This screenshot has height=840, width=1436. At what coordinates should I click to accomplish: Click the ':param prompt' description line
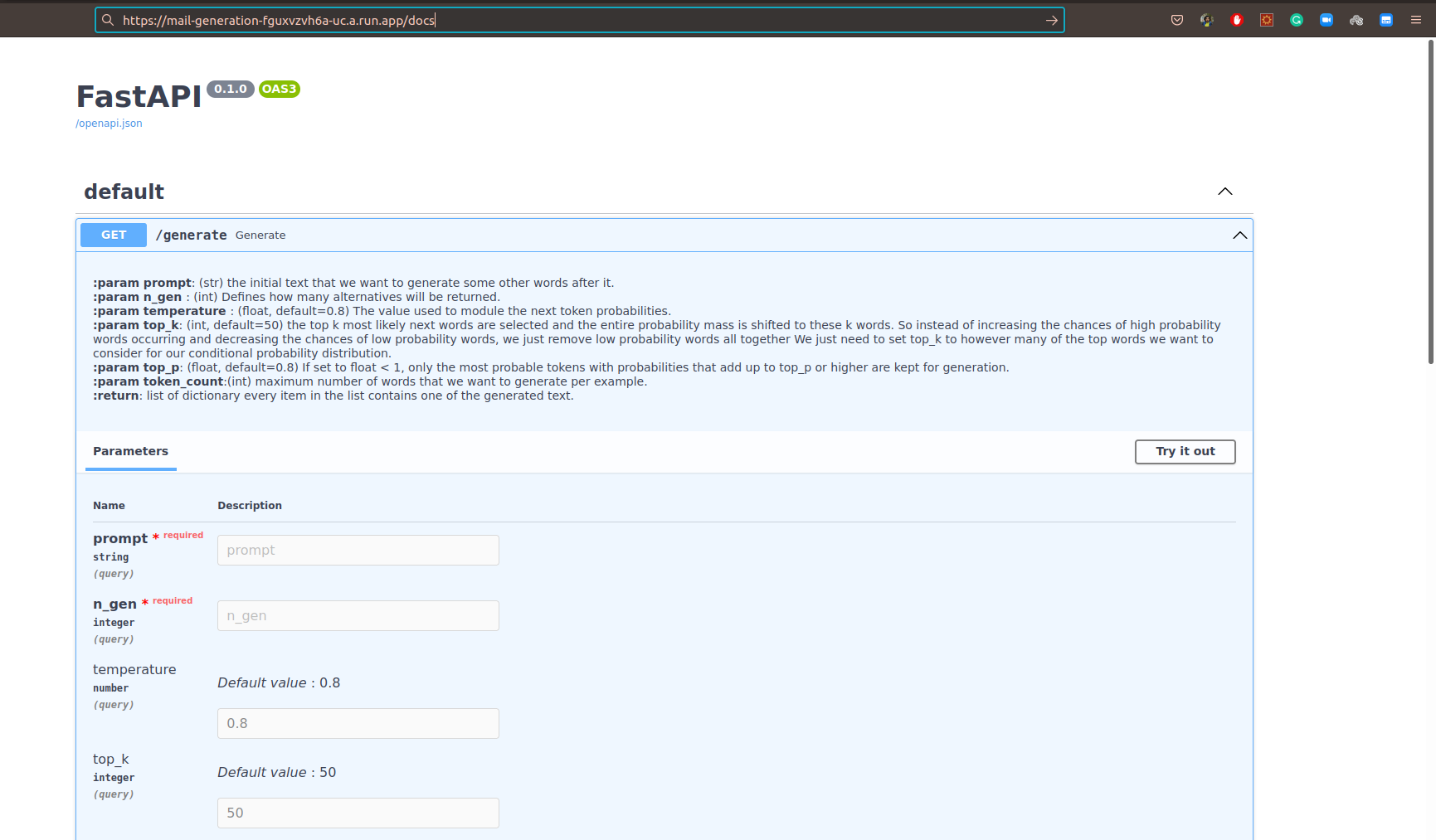pyautogui.click(x=353, y=284)
